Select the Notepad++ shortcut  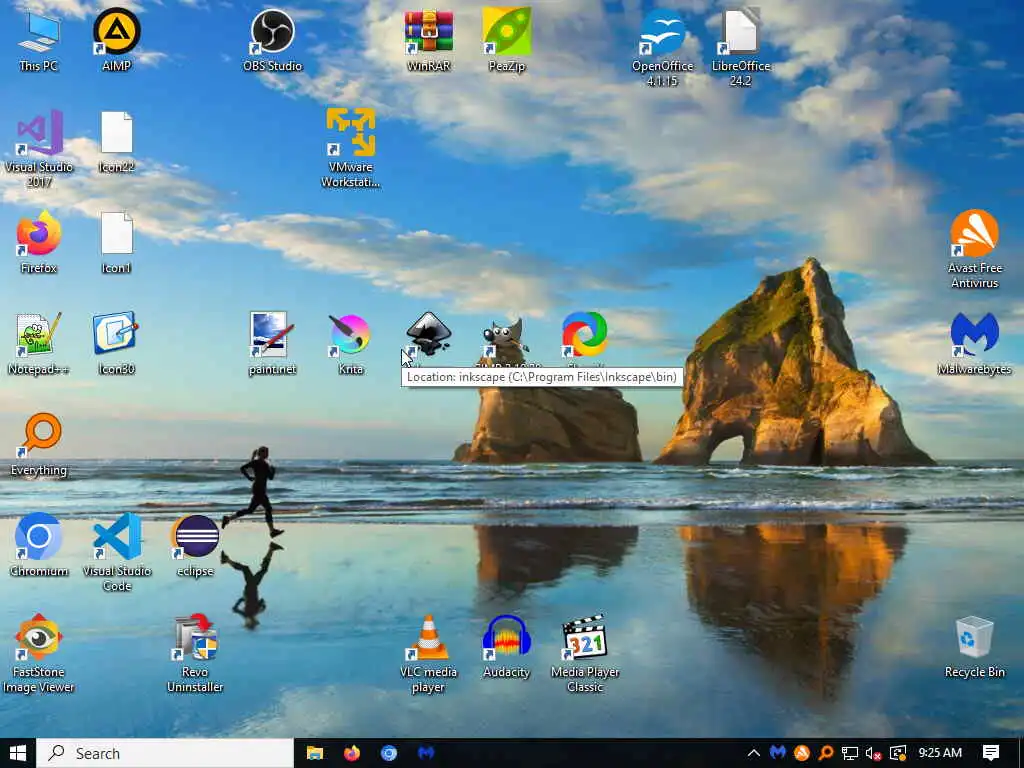coord(39,343)
